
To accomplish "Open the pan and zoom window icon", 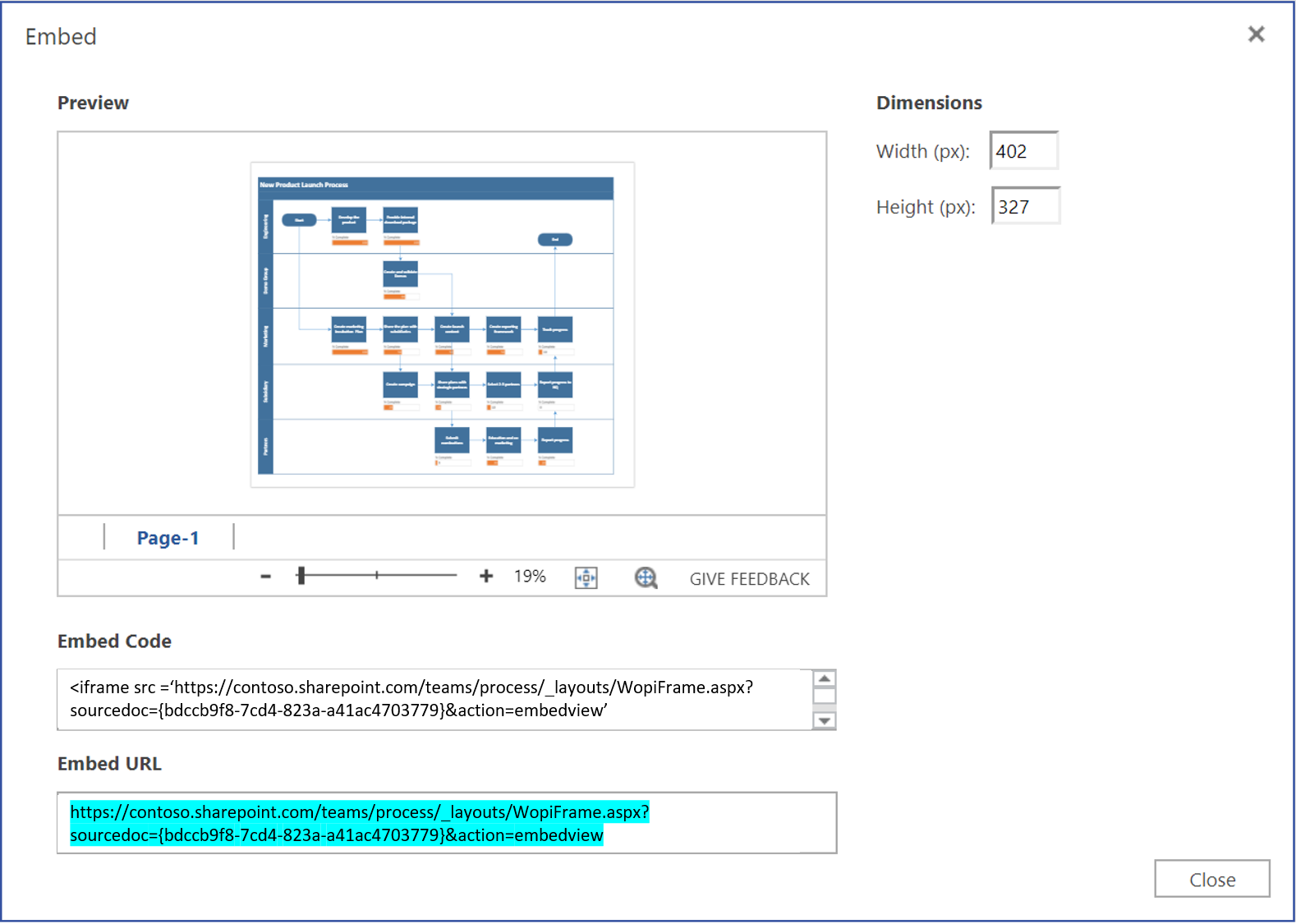I will [646, 577].
